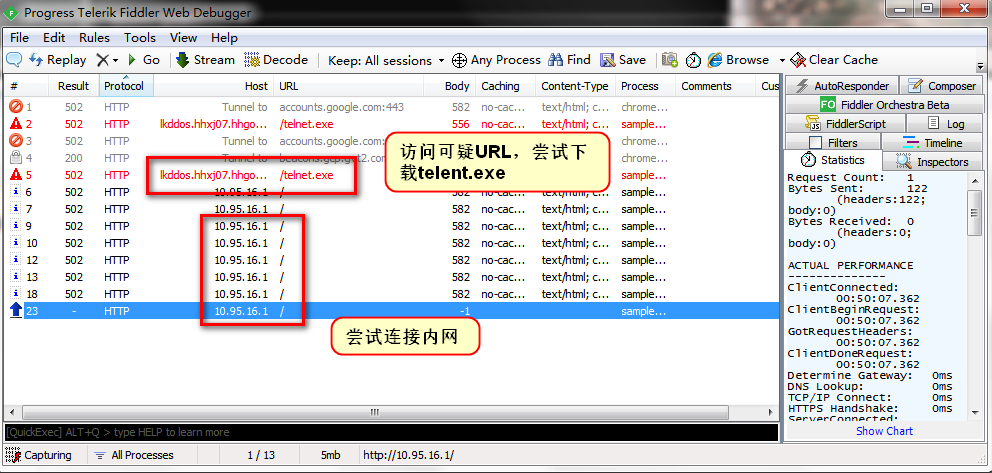Screen dimensions: 992x473
Task: Sort by Protocol column header
Action: tap(126, 86)
